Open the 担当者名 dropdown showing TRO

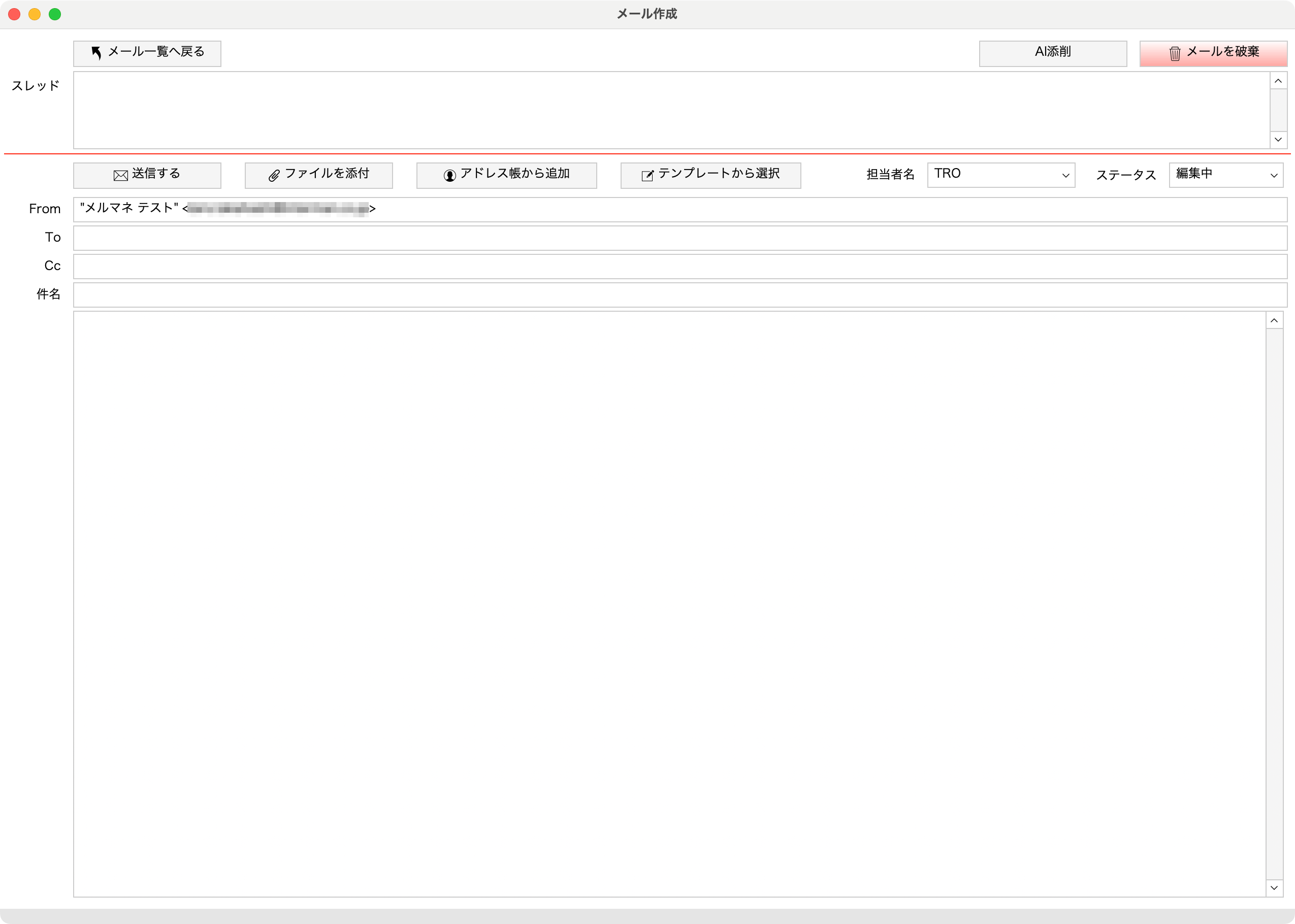click(x=1001, y=175)
